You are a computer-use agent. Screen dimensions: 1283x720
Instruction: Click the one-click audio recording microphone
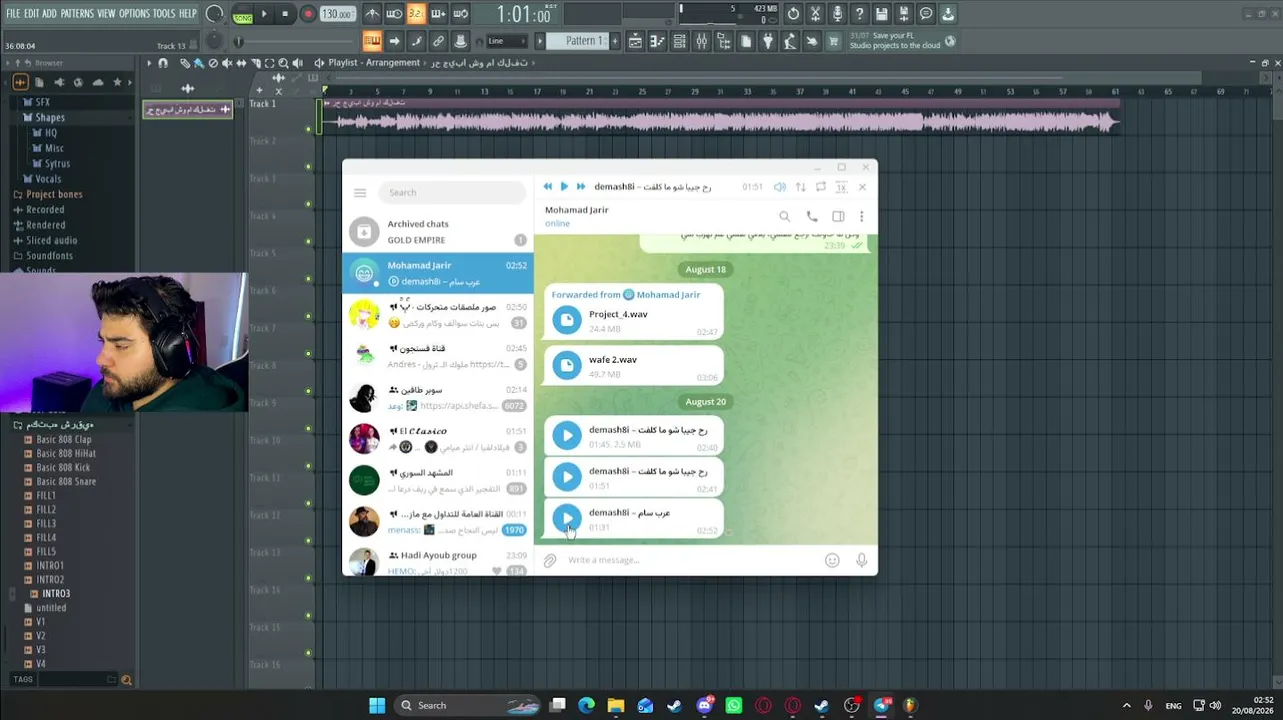(x=838, y=14)
